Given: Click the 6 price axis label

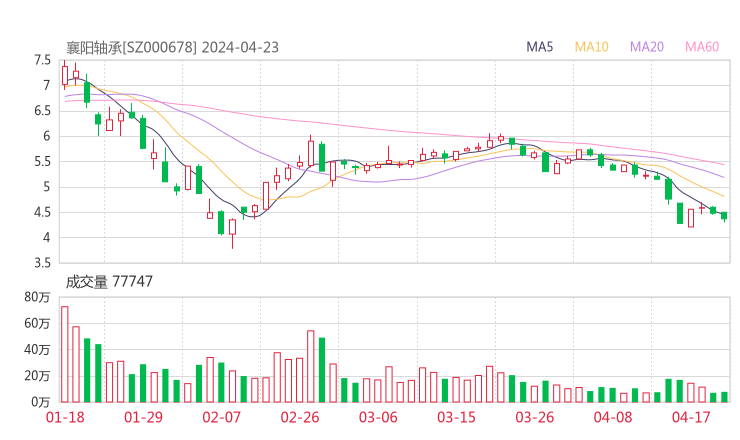Looking at the screenshot, I should pyautogui.click(x=46, y=136).
